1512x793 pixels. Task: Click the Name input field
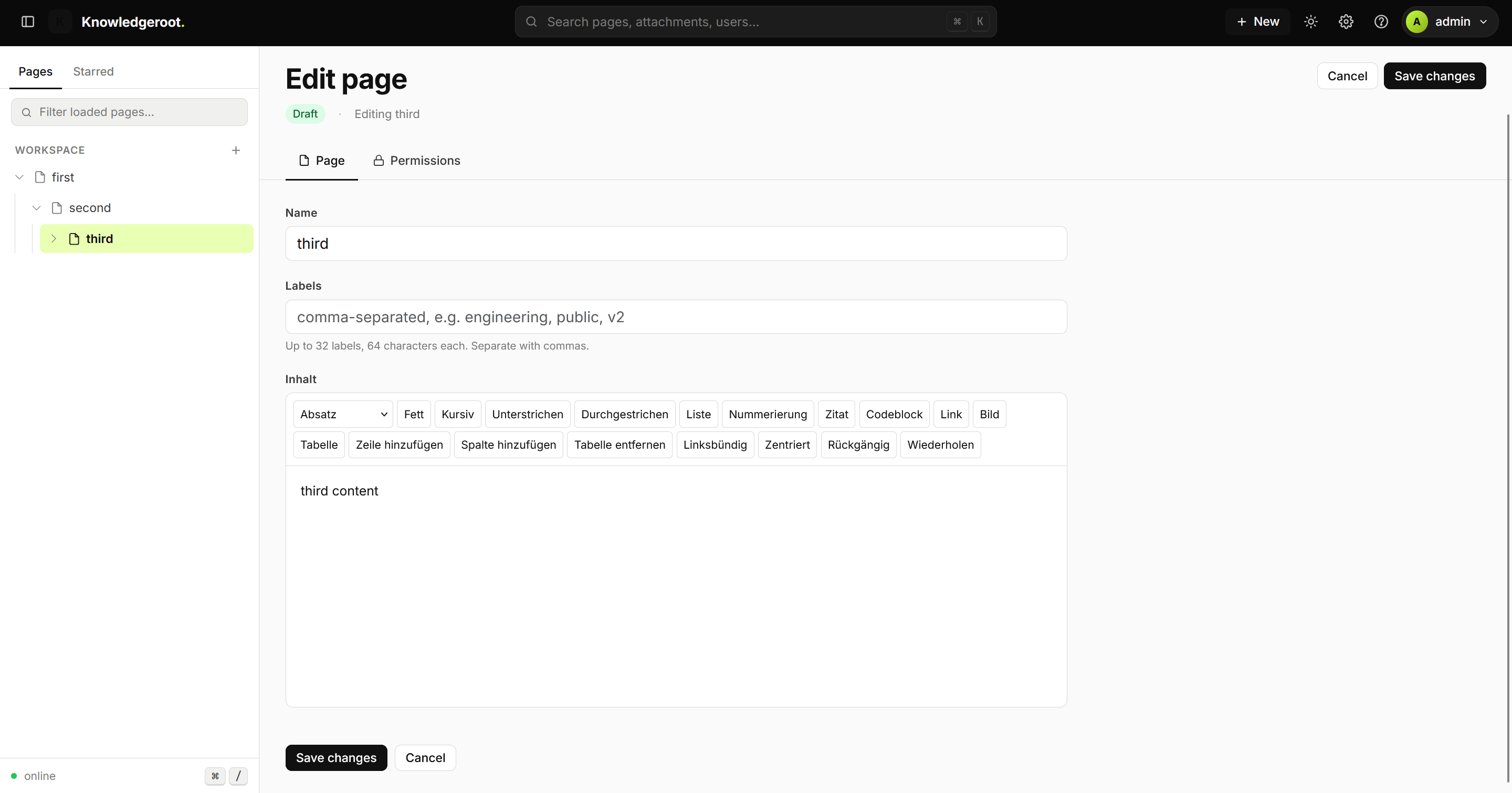(676, 244)
